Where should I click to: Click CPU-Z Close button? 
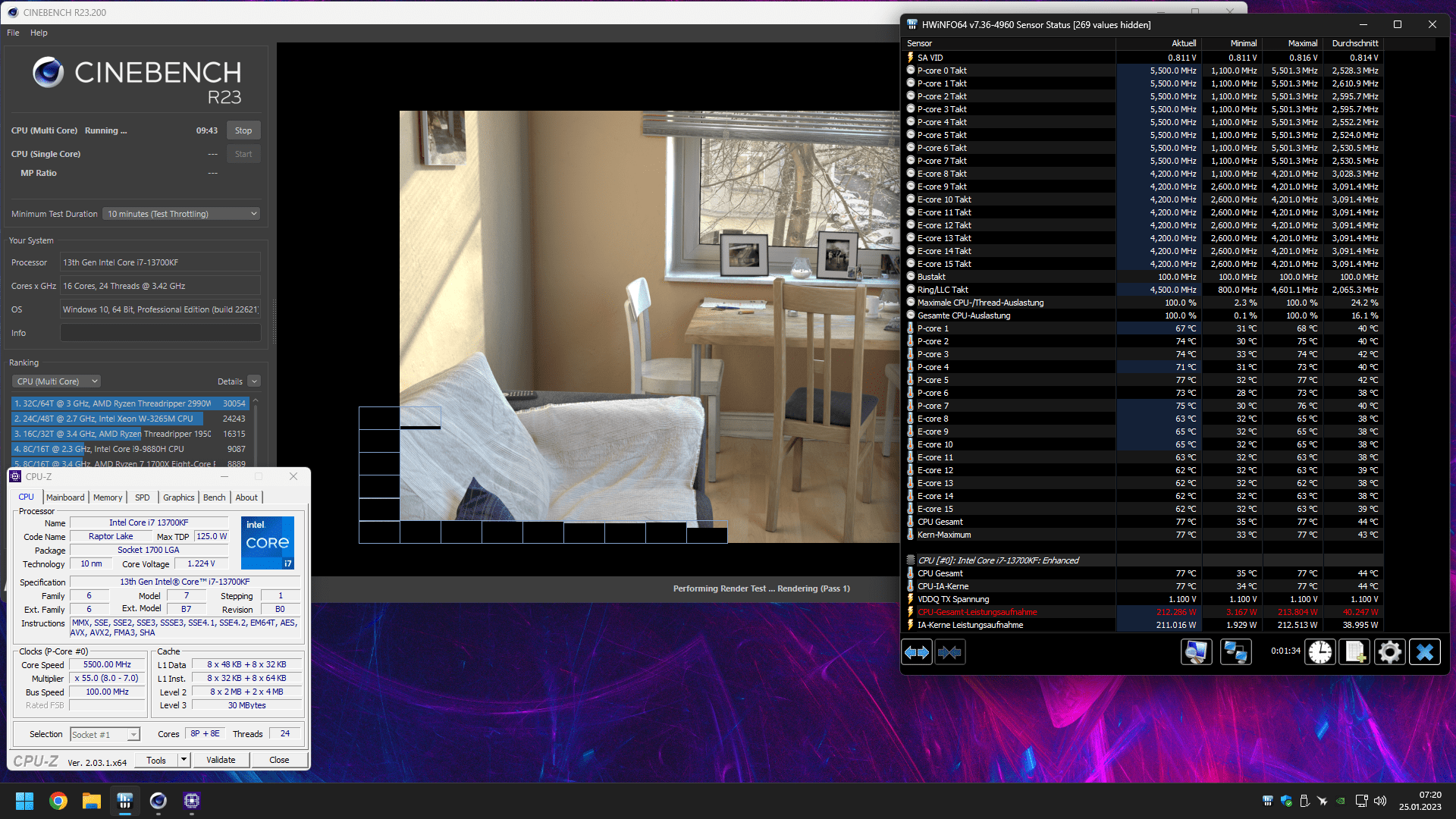click(279, 760)
